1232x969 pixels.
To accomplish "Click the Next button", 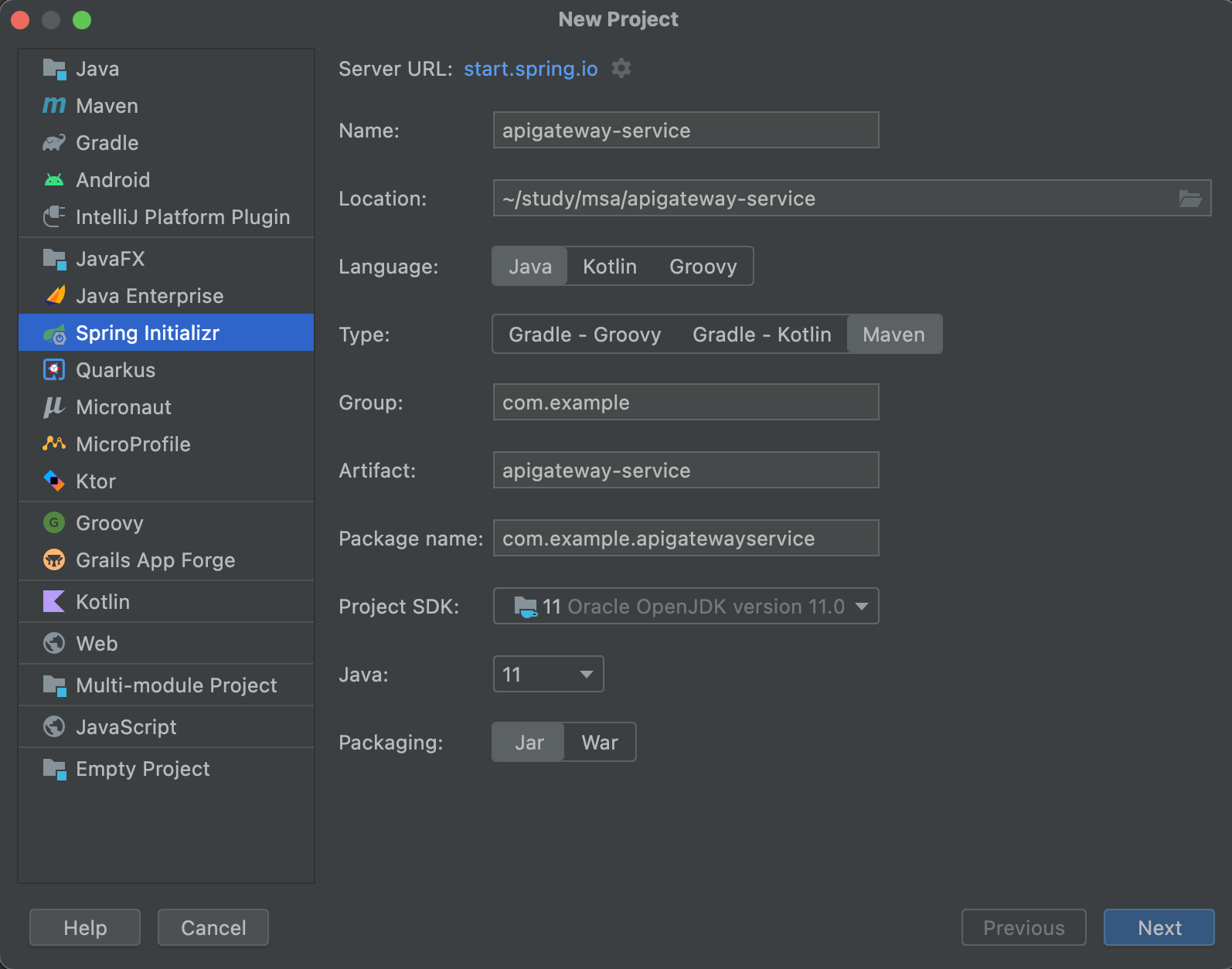I will (1159, 927).
